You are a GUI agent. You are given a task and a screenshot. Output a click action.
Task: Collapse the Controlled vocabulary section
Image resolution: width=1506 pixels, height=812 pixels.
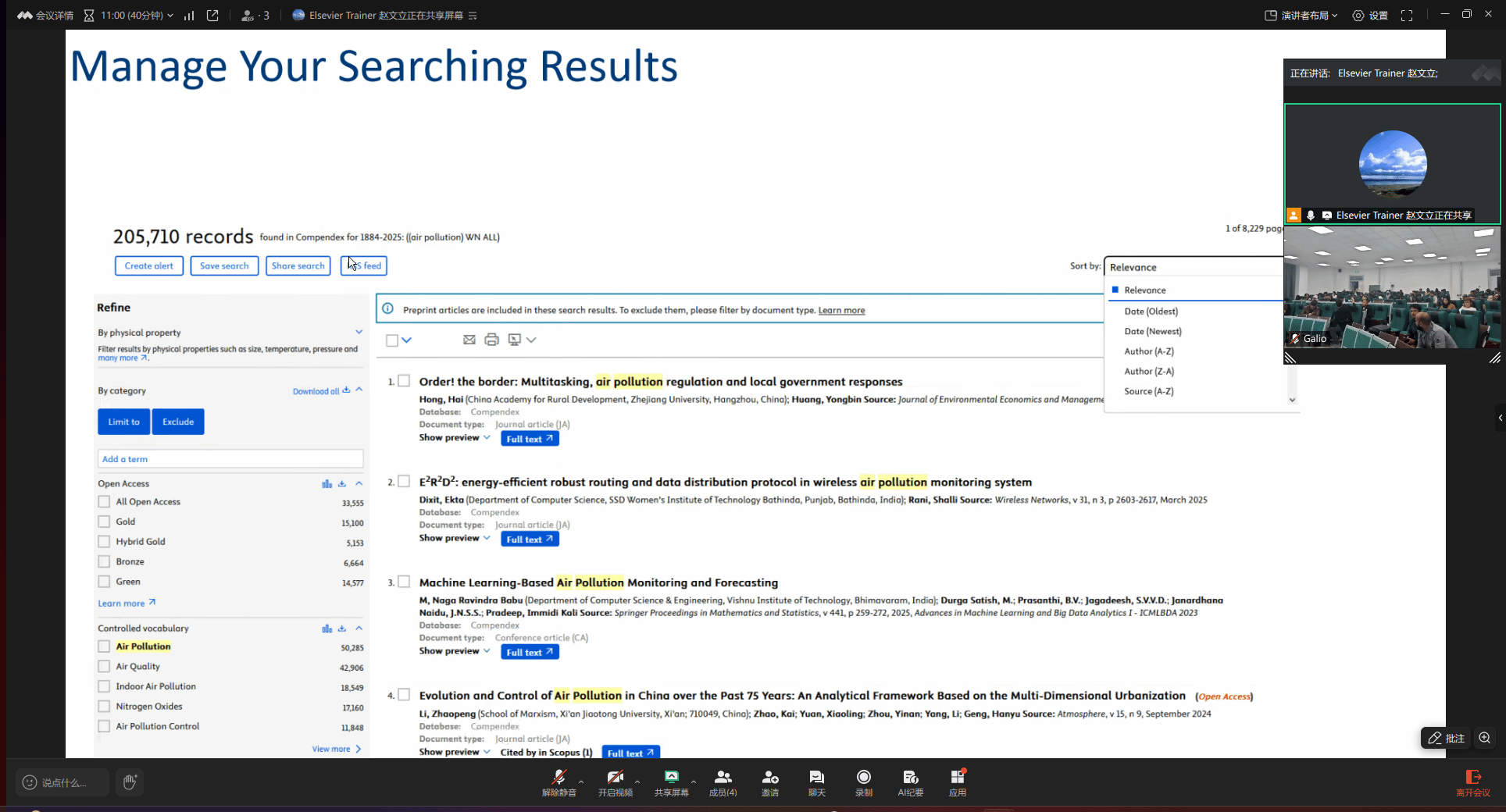coord(359,629)
